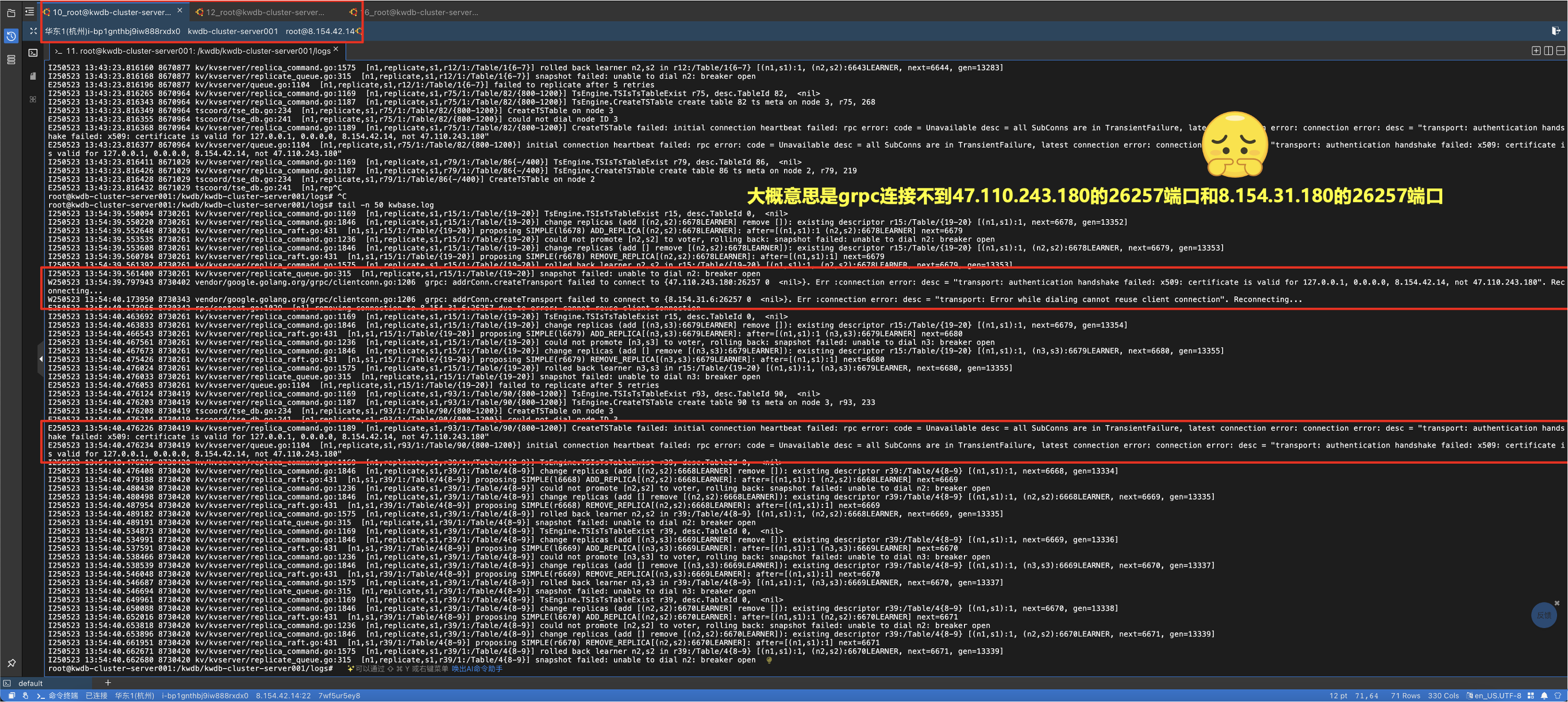Split terminal horizontally with split icon
The width and height of the screenshot is (1568, 702).
1560,51
